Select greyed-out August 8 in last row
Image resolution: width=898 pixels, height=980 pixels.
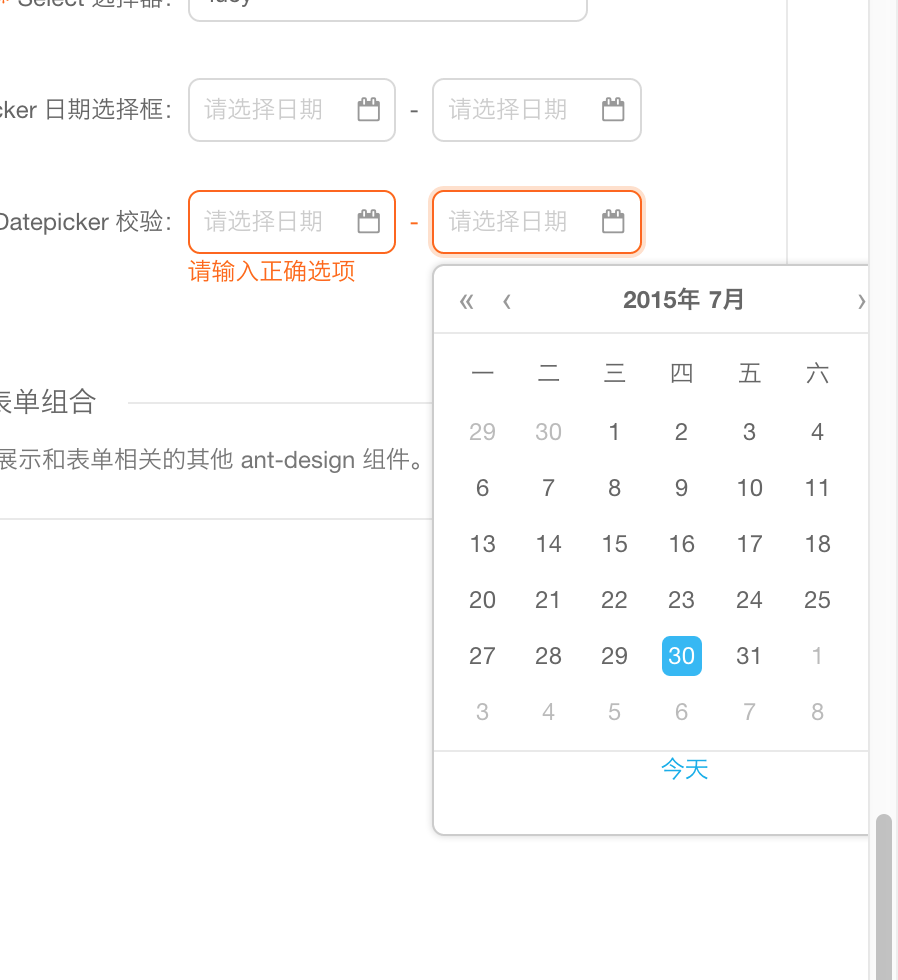click(x=817, y=712)
